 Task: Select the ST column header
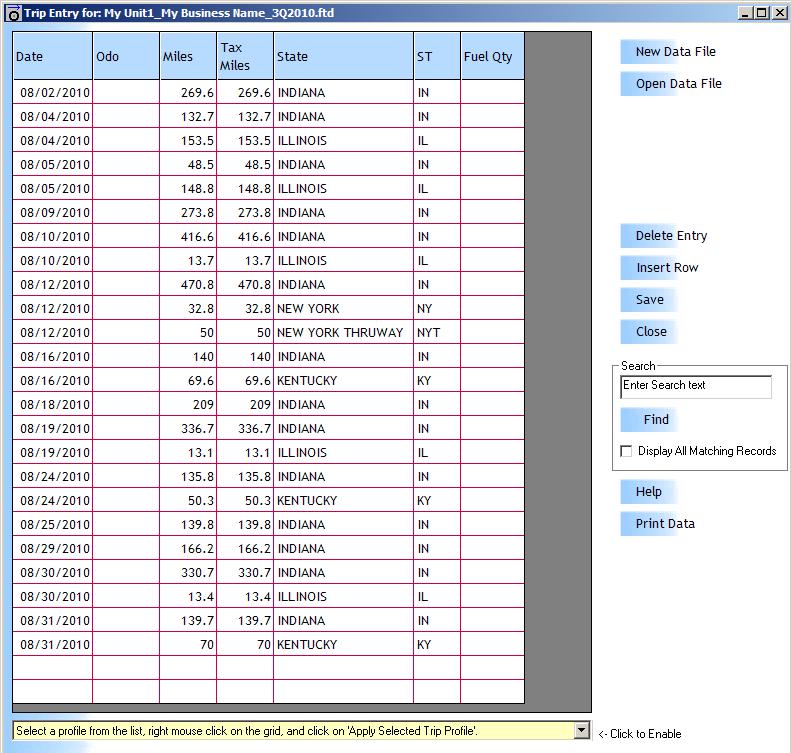pyautogui.click(x=437, y=56)
